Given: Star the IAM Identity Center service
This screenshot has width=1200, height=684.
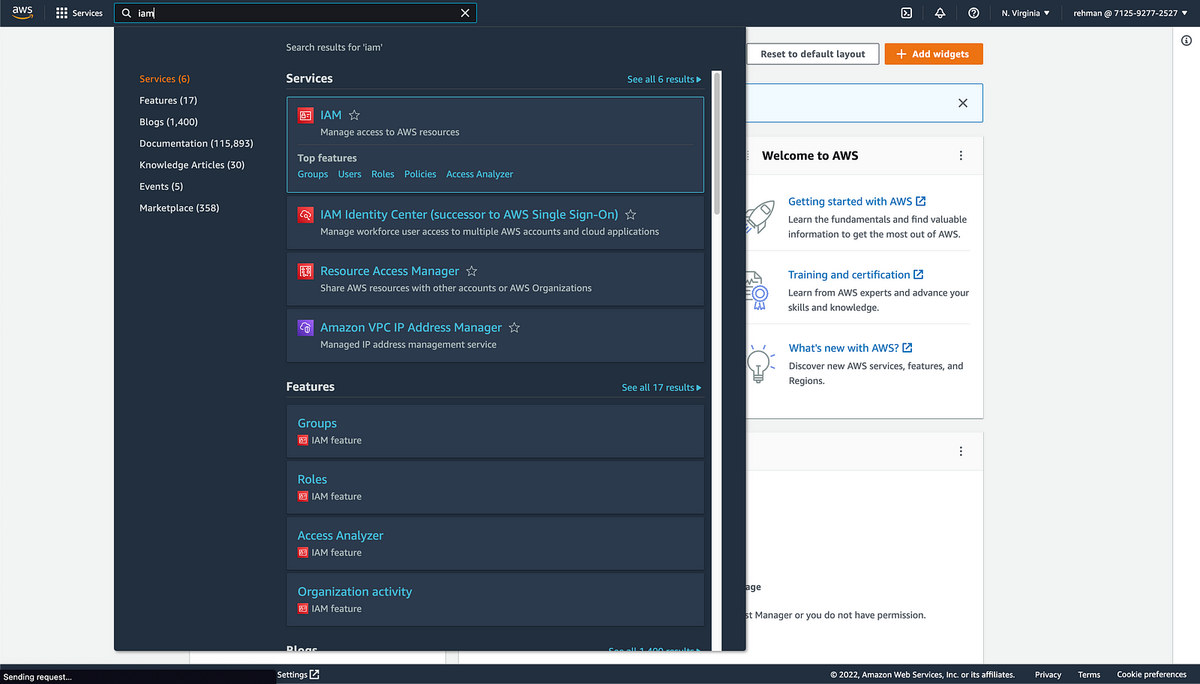Looking at the screenshot, I should (x=631, y=215).
